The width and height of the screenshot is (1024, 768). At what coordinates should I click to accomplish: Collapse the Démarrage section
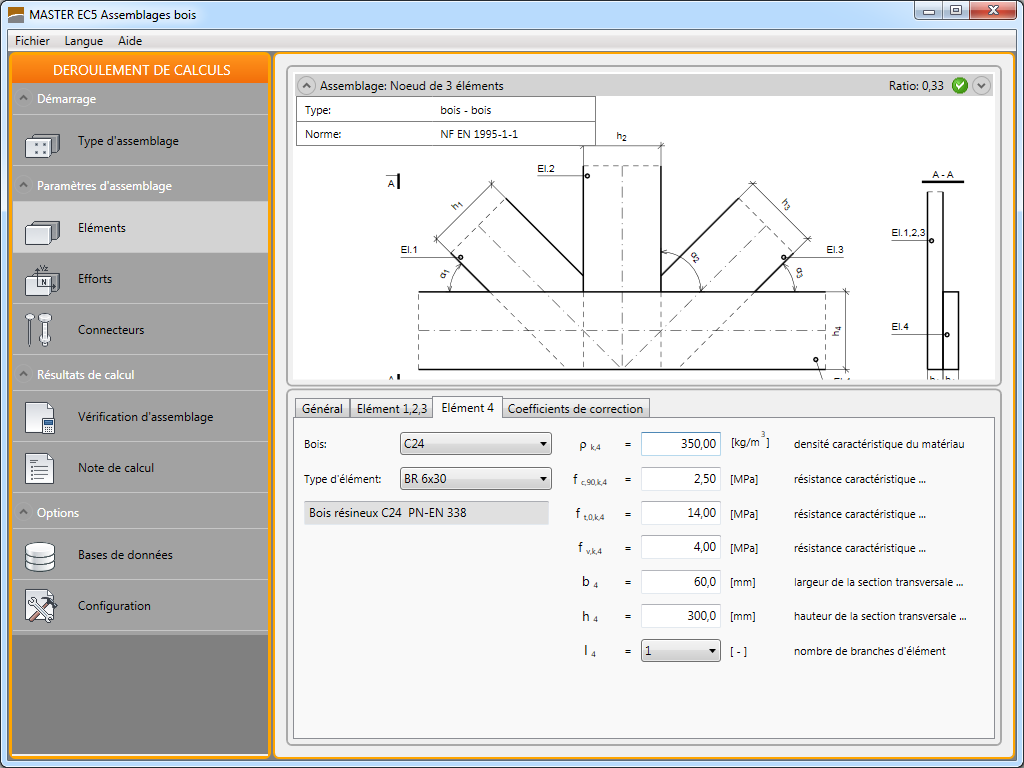click(24, 99)
